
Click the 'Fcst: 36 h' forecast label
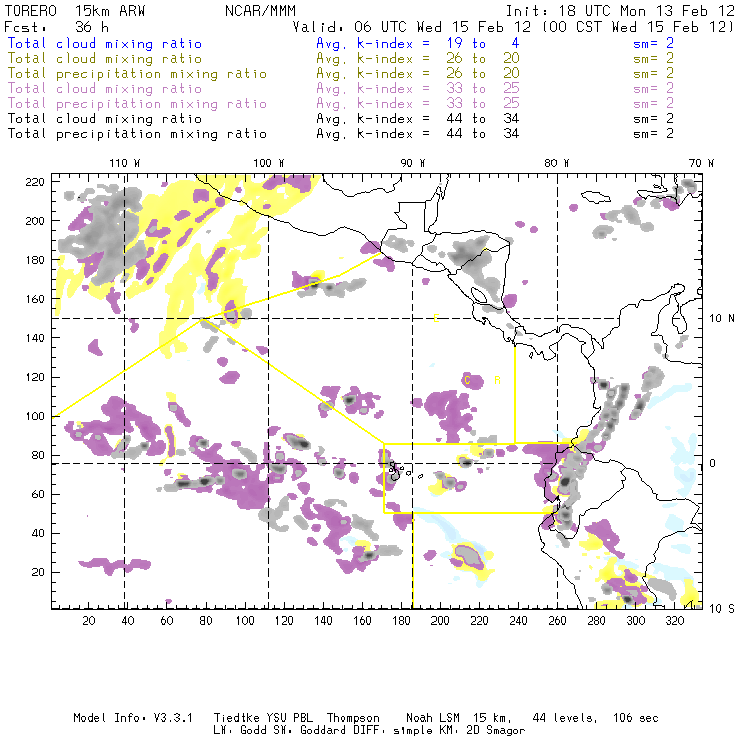(x=56, y=27)
